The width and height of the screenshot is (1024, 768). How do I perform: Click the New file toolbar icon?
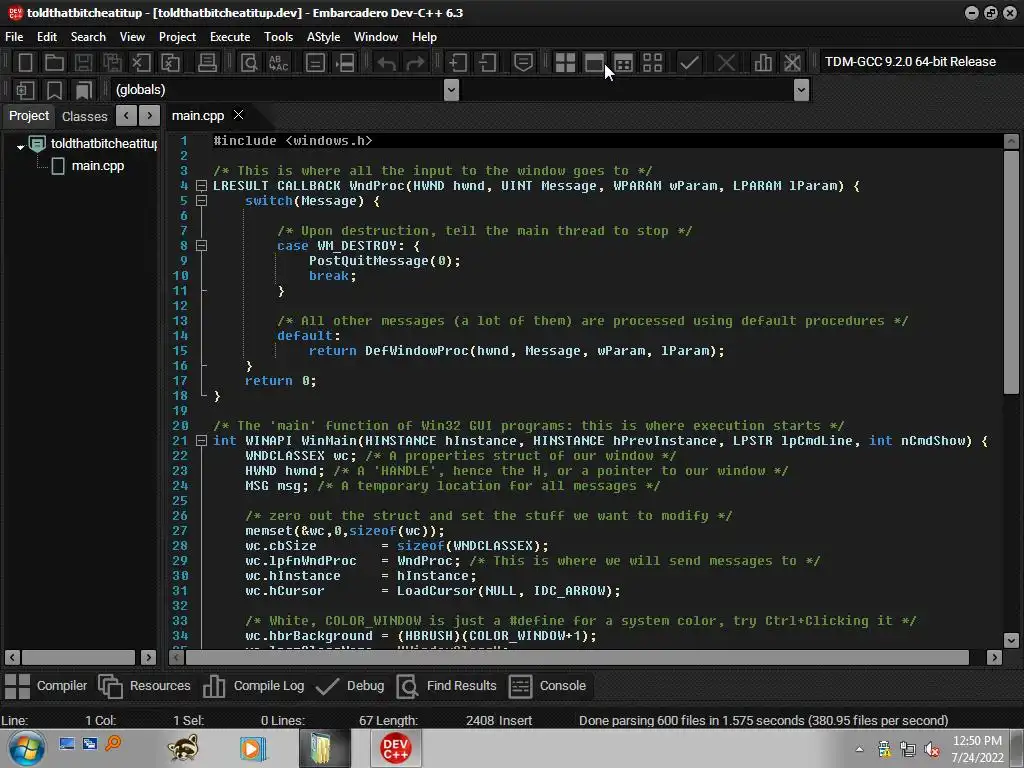[x=25, y=63]
